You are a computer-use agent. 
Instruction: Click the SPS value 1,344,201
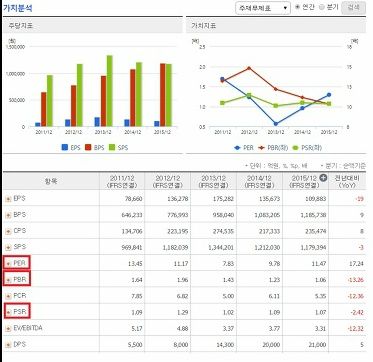click(x=222, y=247)
